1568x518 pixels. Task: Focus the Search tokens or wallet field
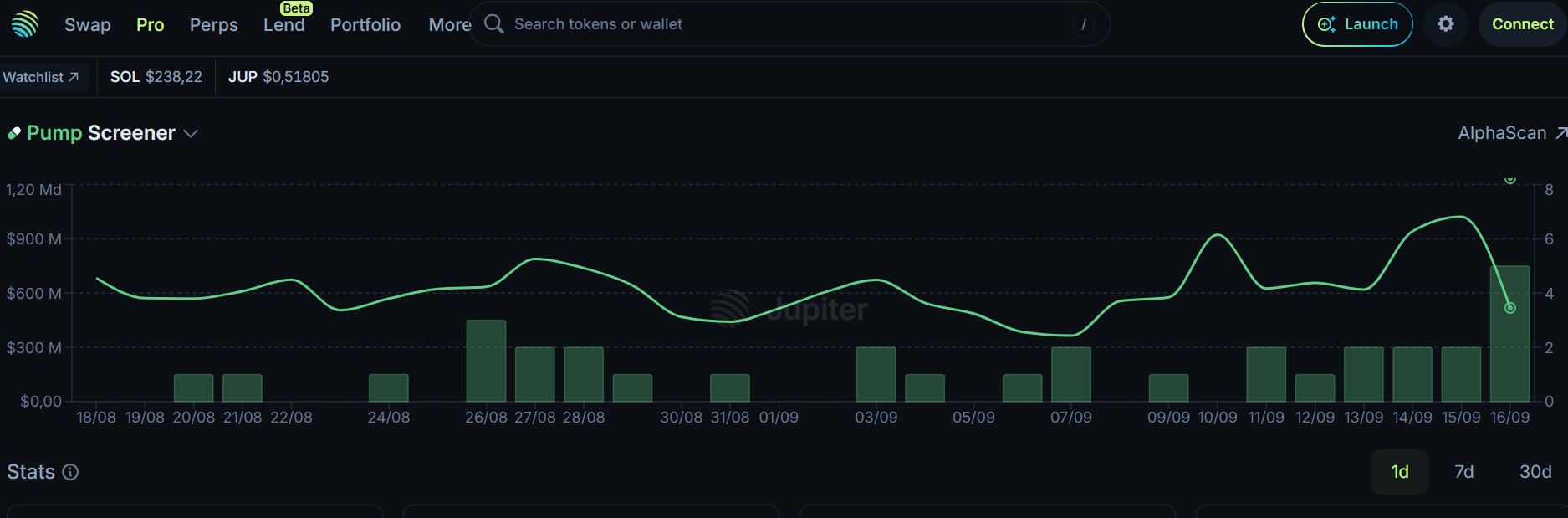point(789,24)
